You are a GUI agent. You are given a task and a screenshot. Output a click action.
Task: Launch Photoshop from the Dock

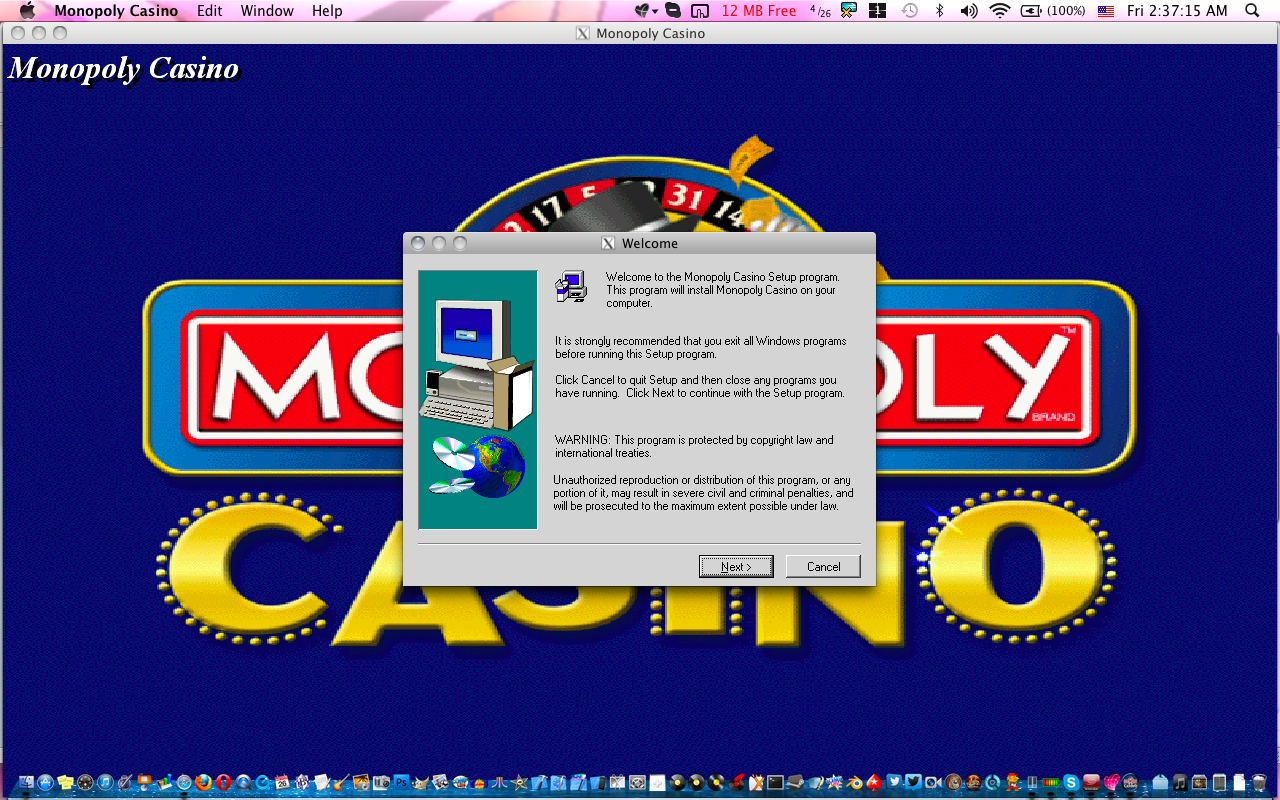[401, 783]
